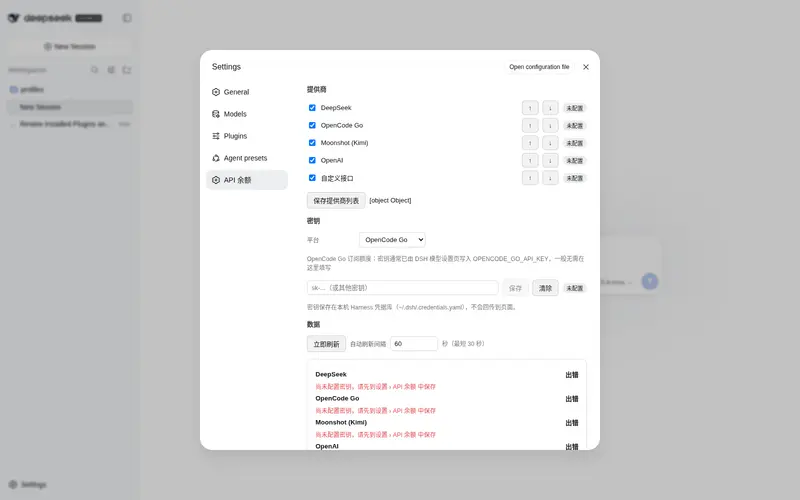
Task: Open the 平台 platform dropdown
Action: (x=392, y=240)
